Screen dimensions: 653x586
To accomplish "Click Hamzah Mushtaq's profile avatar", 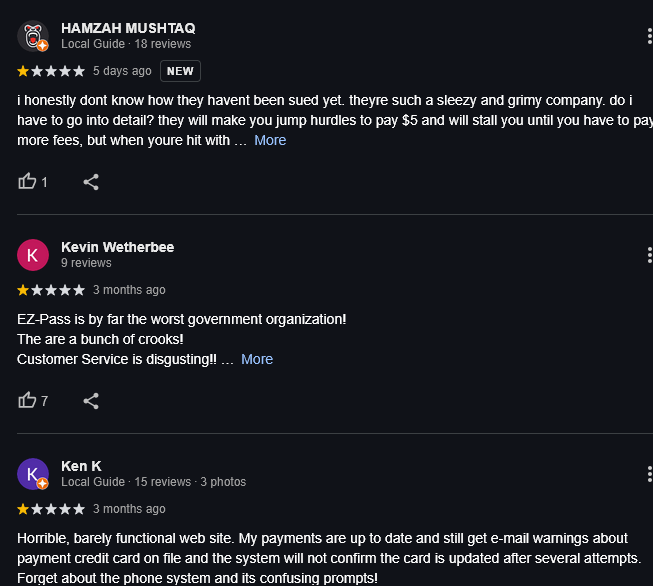I will coord(33,36).
